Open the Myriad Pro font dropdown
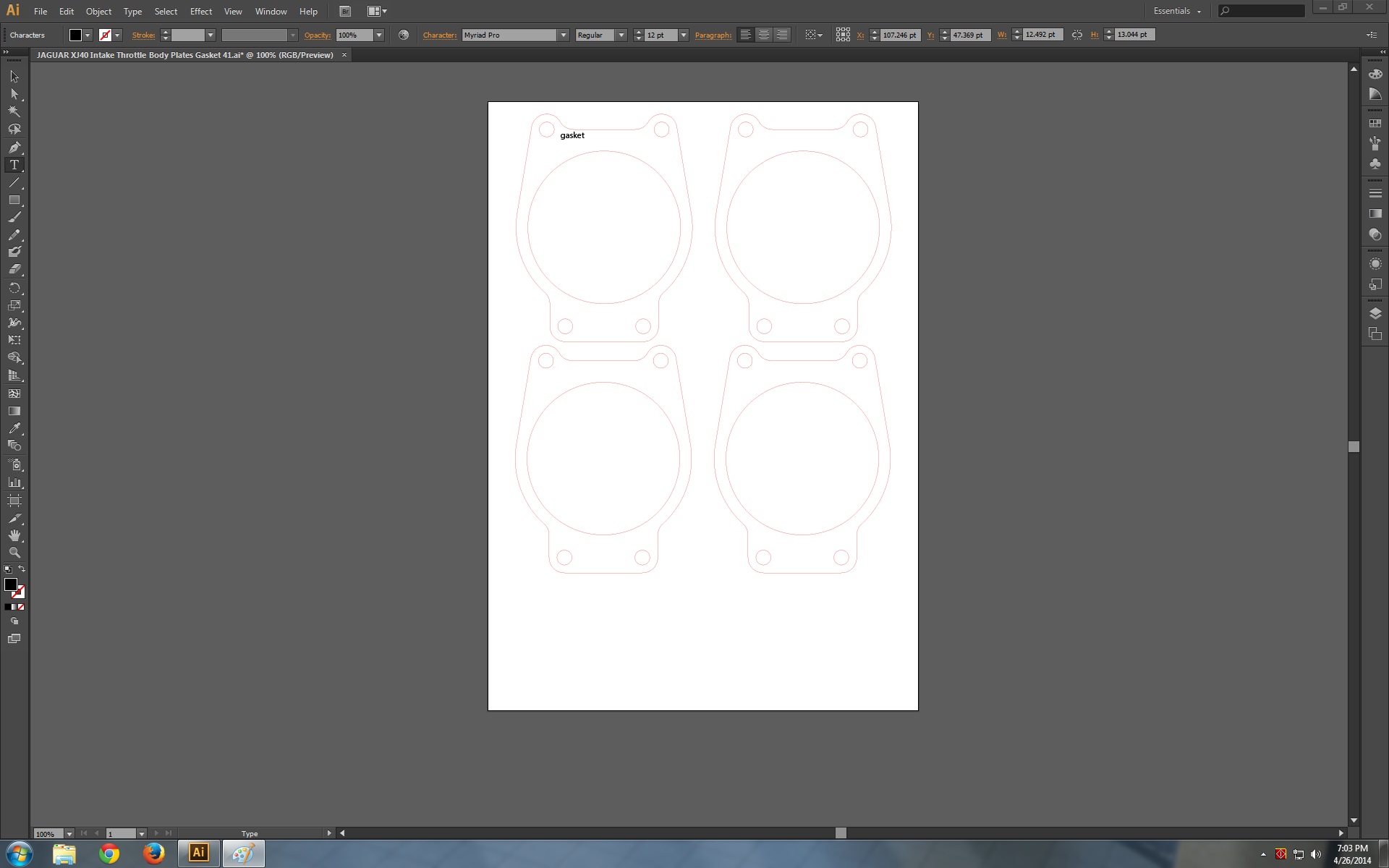 (x=563, y=35)
